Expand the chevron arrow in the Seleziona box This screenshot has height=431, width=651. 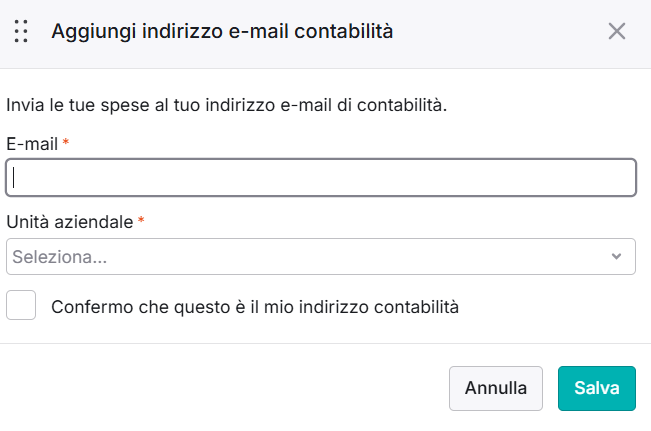click(x=617, y=257)
